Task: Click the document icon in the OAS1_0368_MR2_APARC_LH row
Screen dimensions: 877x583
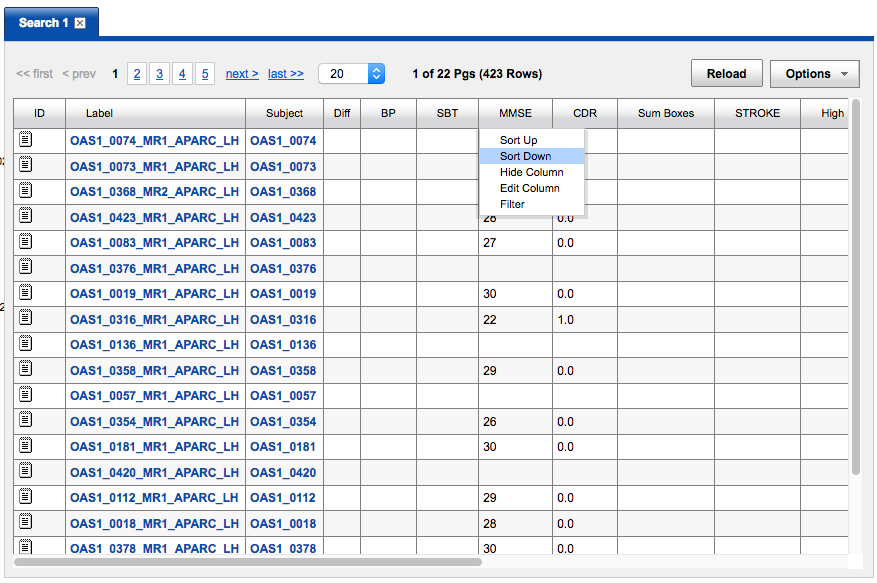Action: point(26,191)
